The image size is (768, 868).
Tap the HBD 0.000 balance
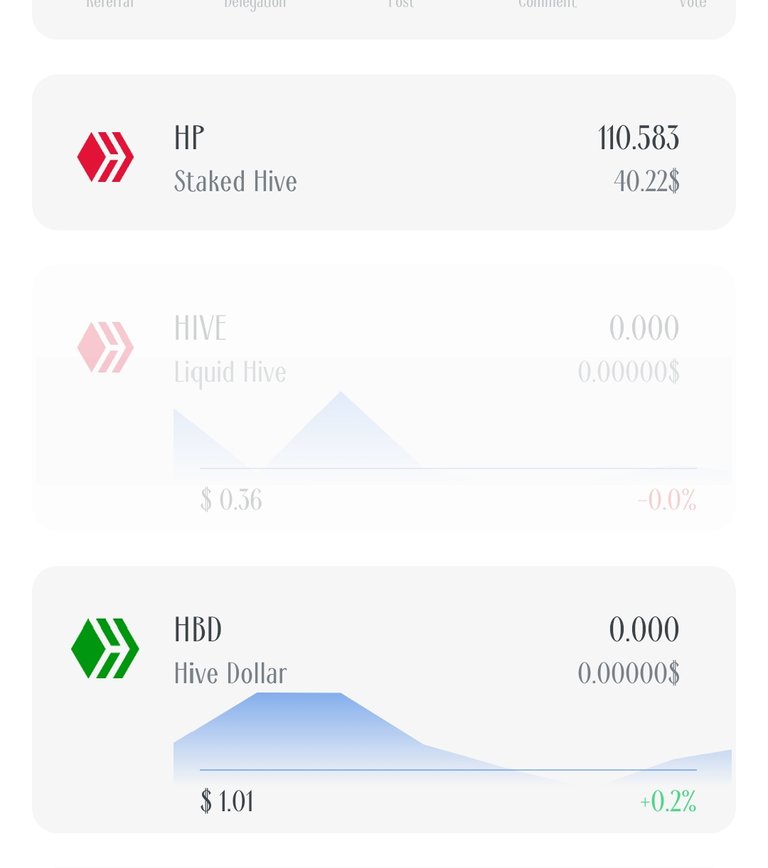point(644,629)
